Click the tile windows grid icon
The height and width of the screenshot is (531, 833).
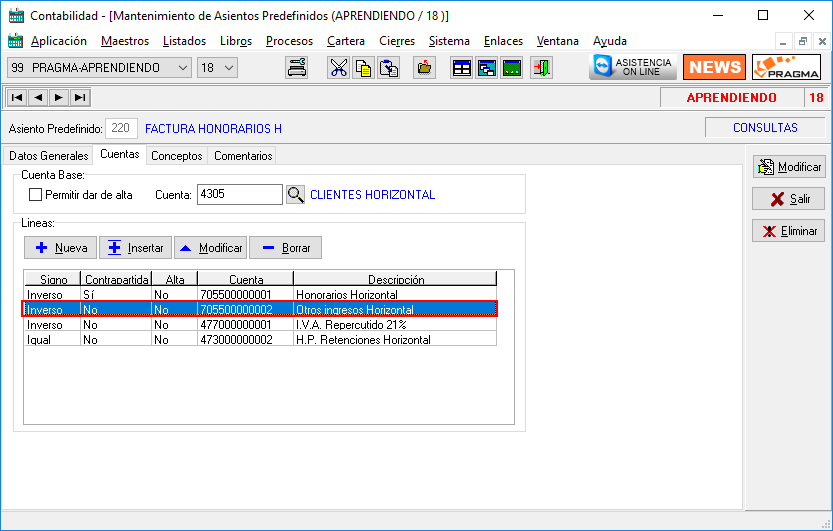click(462, 68)
